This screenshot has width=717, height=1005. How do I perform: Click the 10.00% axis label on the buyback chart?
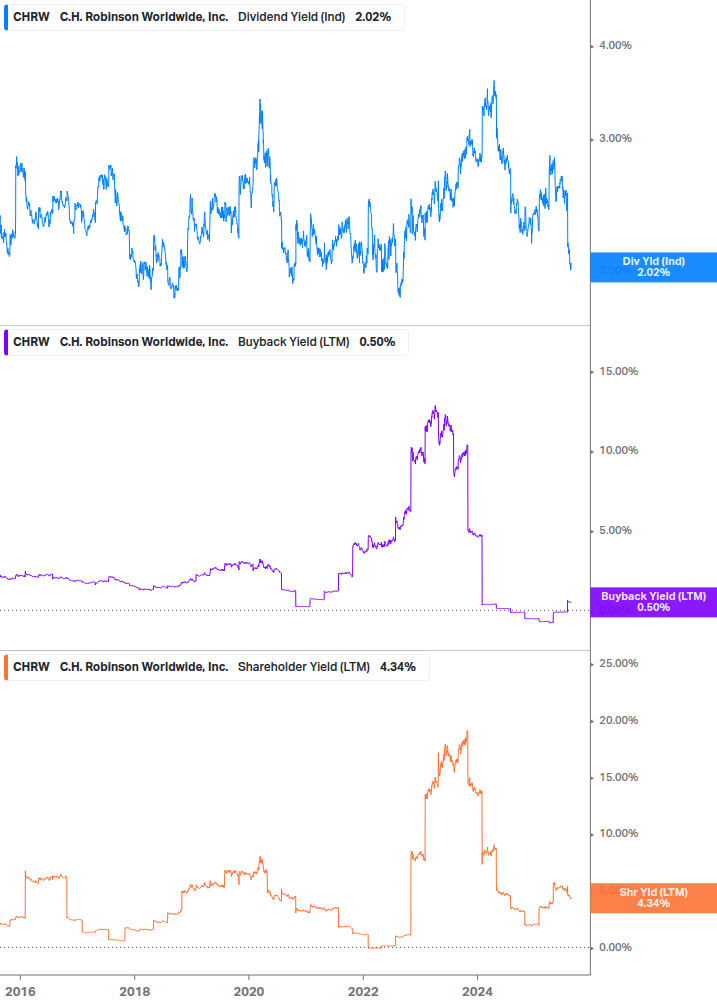click(x=618, y=451)
